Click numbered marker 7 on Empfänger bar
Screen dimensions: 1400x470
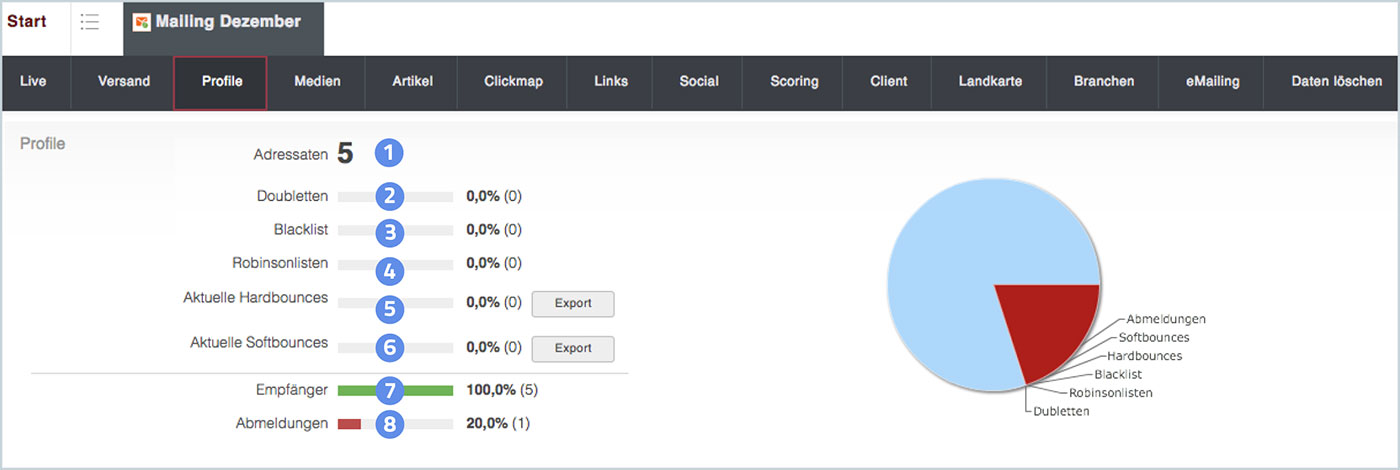click(389, 390)
